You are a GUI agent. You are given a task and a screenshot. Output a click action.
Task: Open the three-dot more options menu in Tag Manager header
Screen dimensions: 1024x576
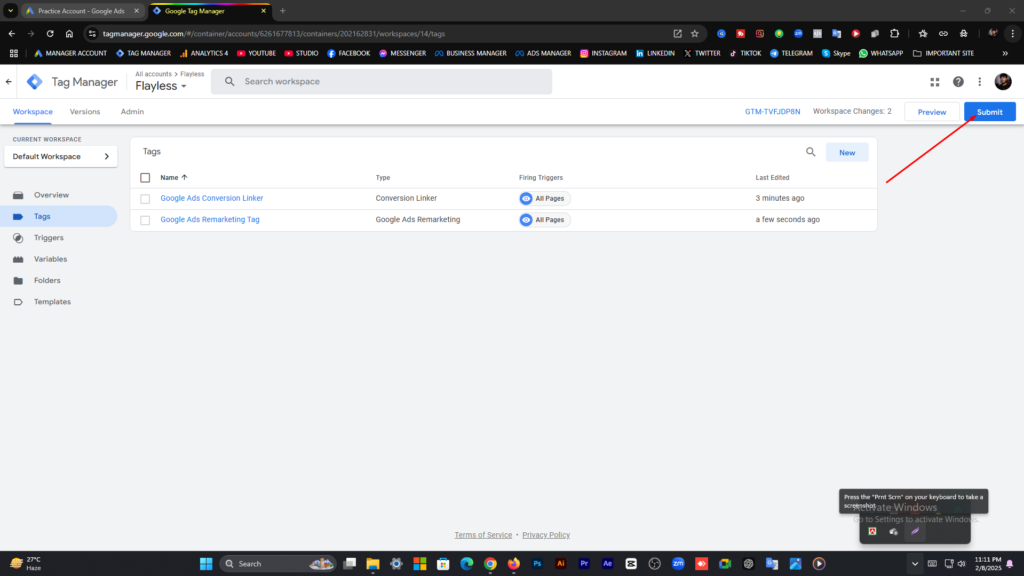point(980,82)
